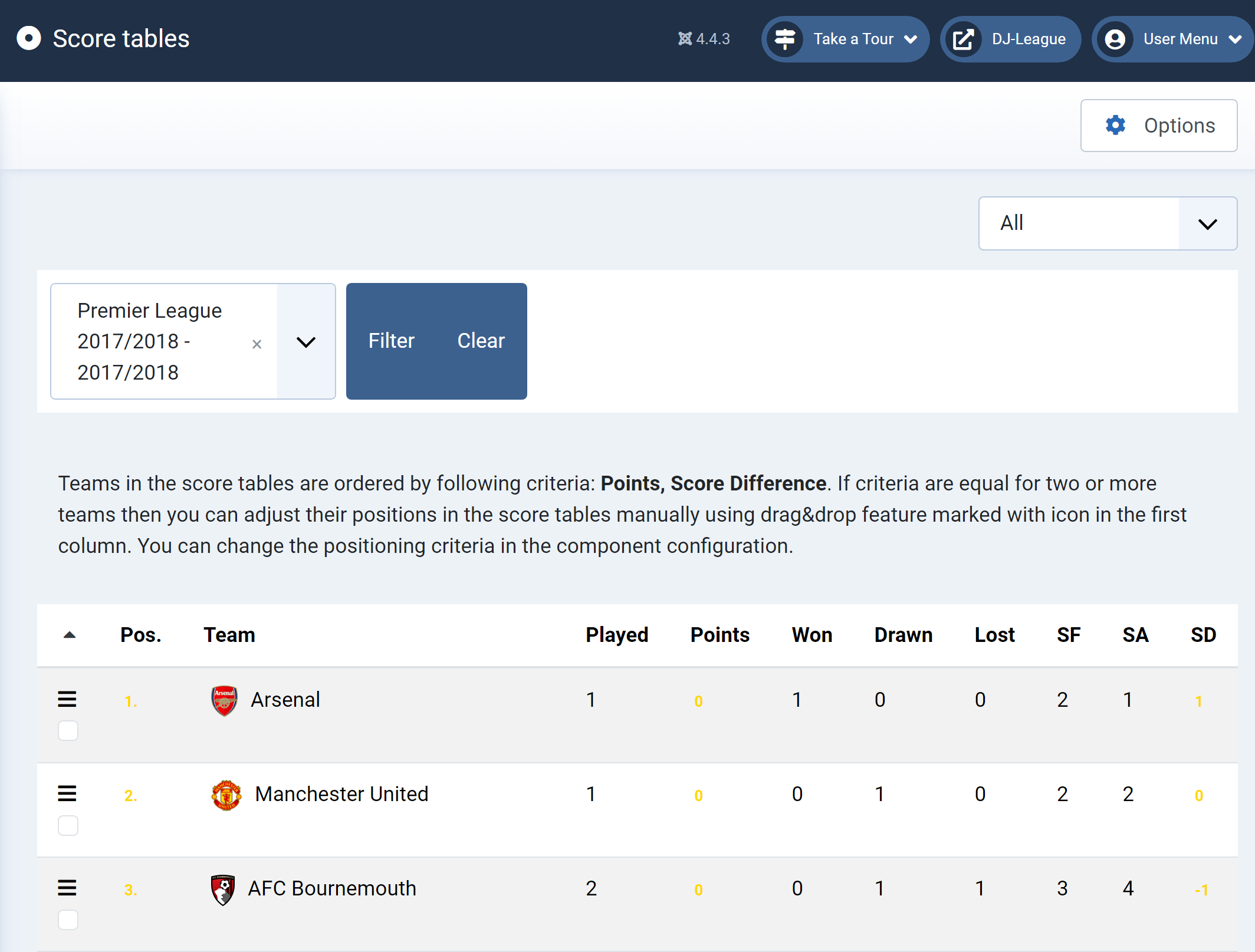Screen dimensions: 1255x952
Task: Click the bold Points, Score Difference text
Action: (714, 483)
